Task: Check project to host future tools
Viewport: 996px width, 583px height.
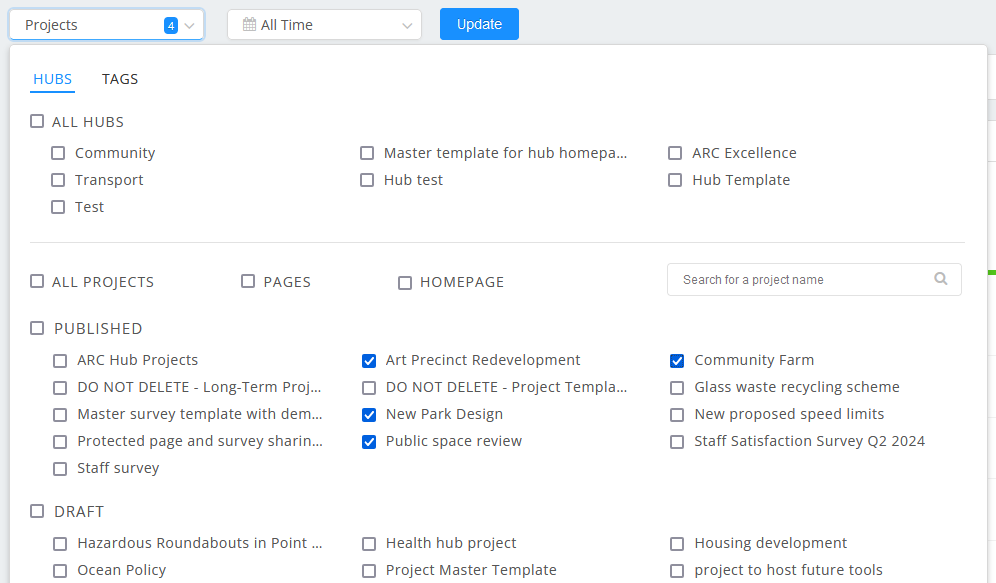Action: click(x=677, y=571)
